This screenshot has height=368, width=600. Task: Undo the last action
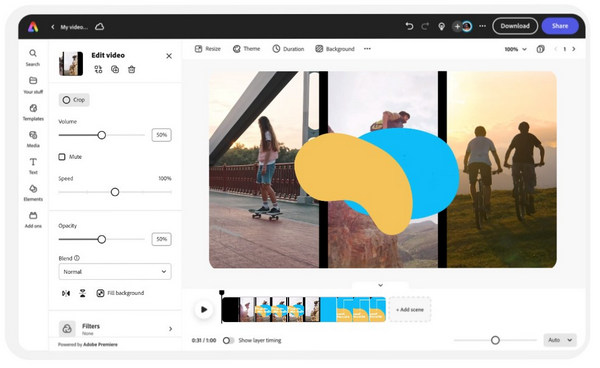tap(409, 26)
